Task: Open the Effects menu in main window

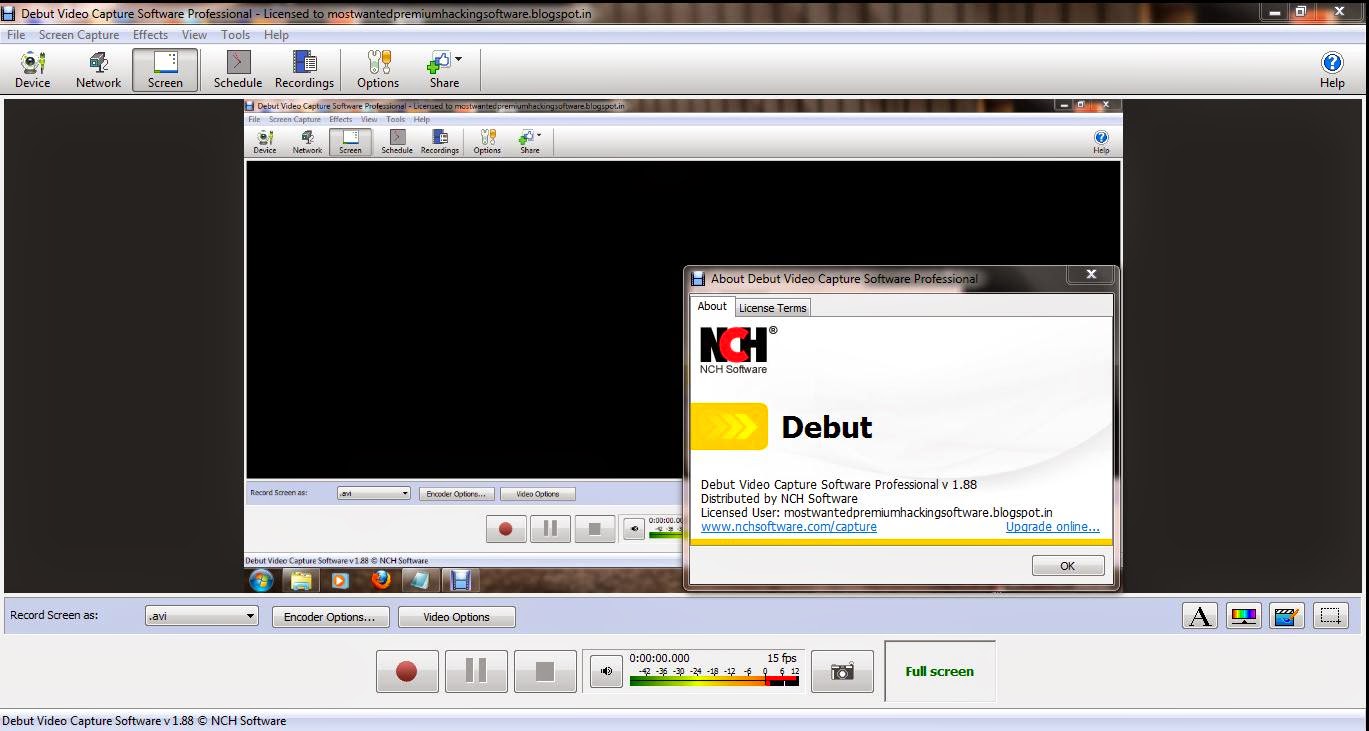Action: point(150,35)
